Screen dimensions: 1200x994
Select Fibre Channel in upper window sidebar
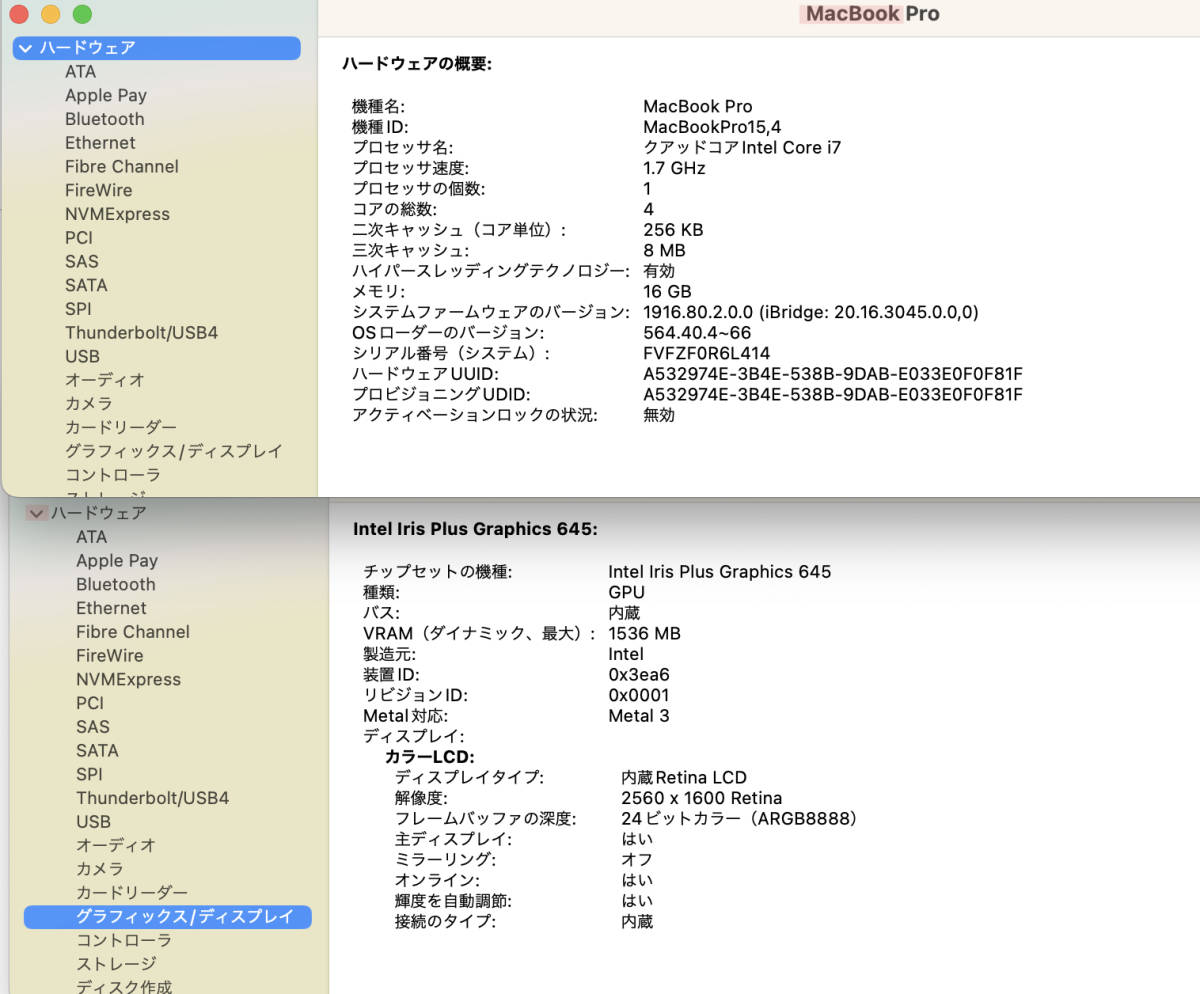(122, 167)
